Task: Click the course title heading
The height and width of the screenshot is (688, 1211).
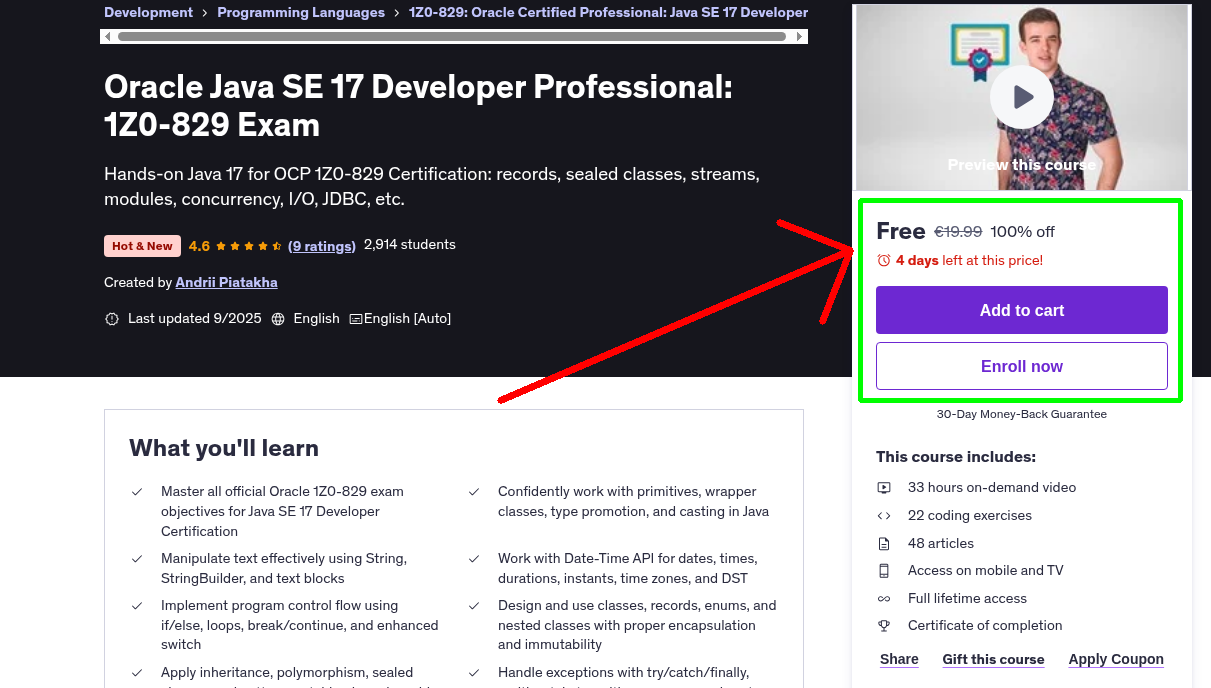Action: (418, 106)
